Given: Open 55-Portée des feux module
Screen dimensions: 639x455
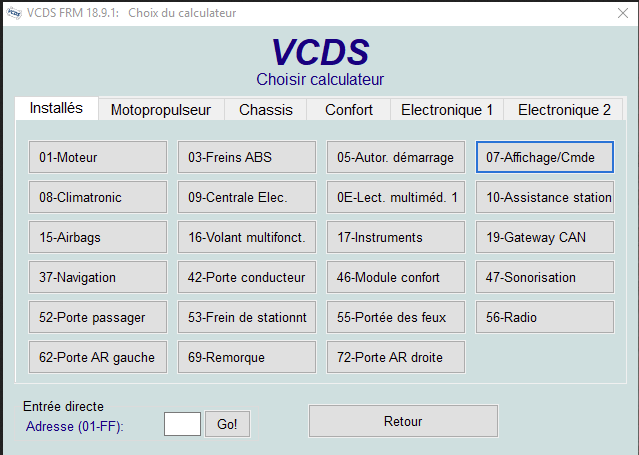Looking at the screenshot, I should pyautogui.click(x=396, y=317).
